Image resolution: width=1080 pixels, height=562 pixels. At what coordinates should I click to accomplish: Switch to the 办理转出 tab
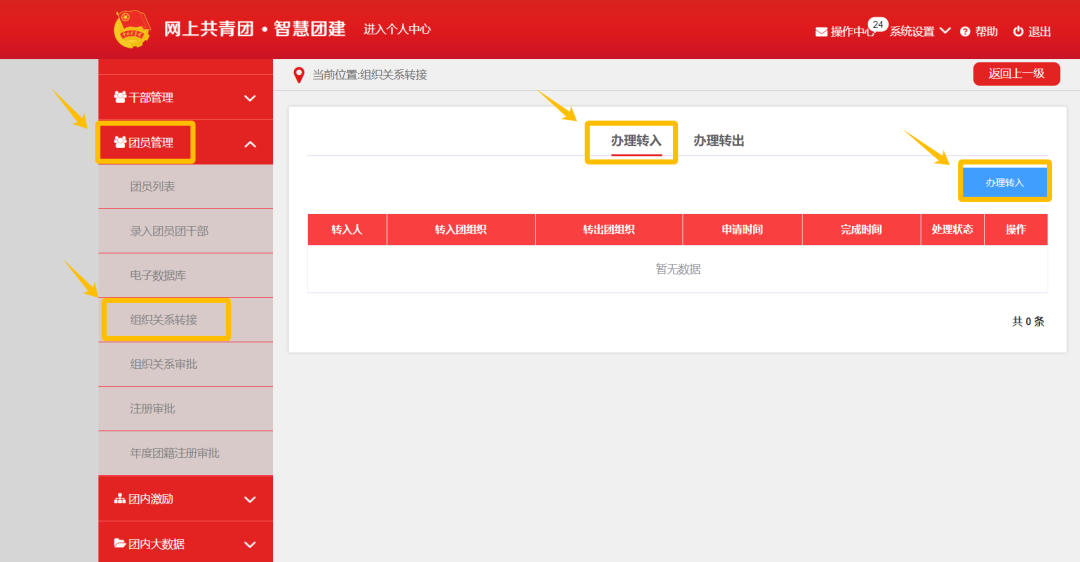pyautogui.click(x=718, y=141)
